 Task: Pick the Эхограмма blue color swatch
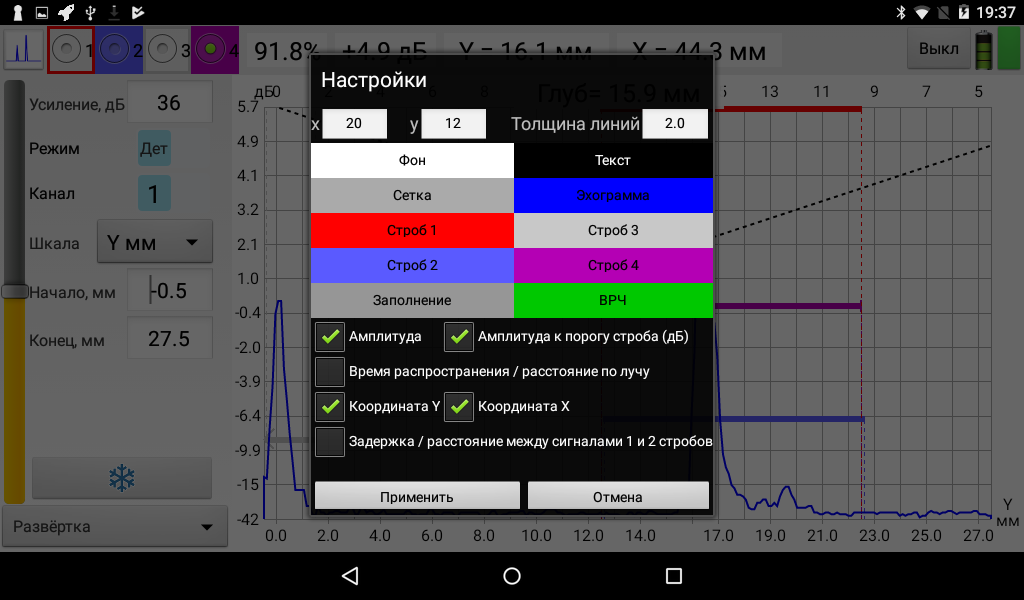(x=613, y=195)
